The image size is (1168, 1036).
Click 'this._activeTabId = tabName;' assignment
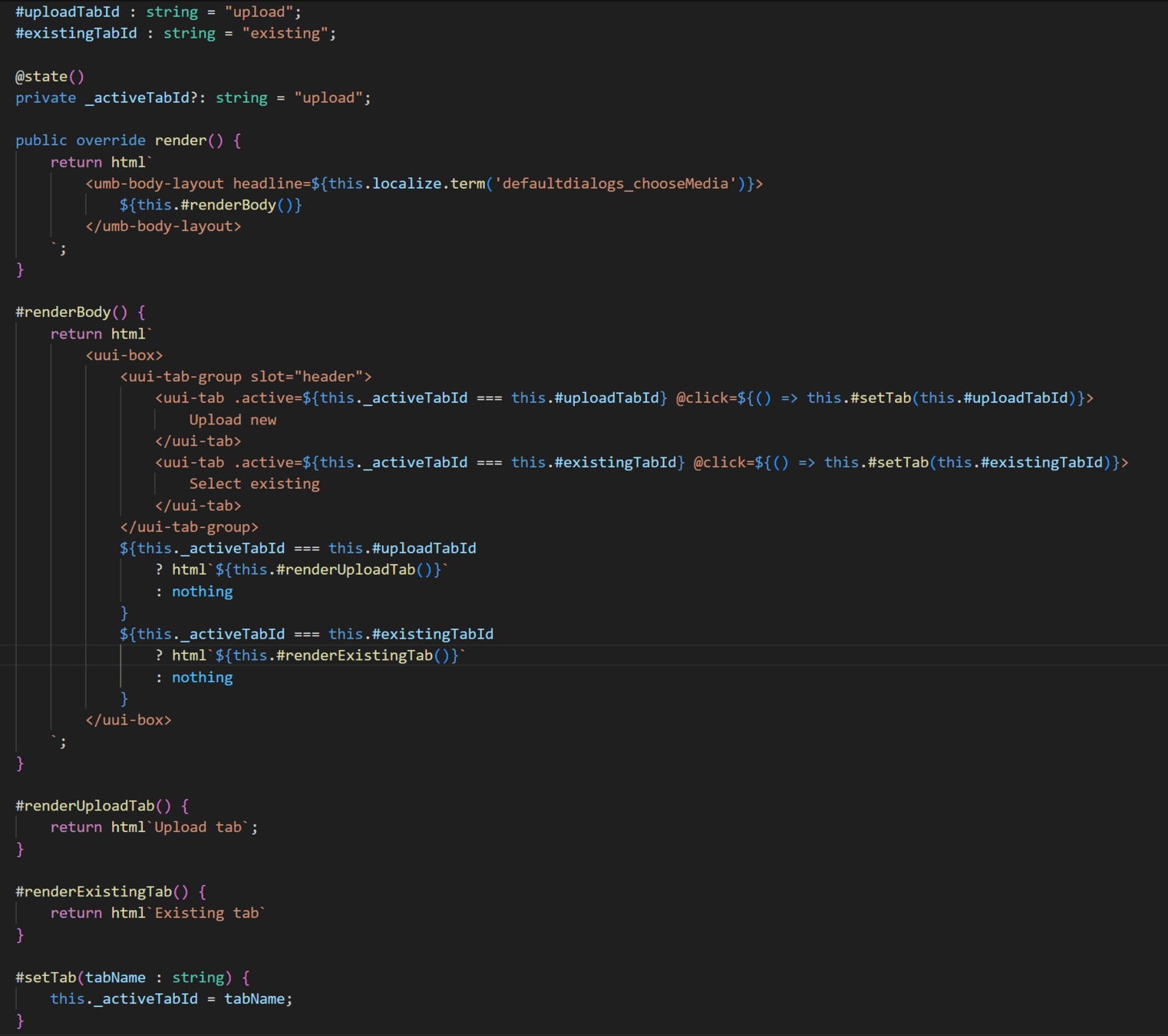(x=171, y=999)
